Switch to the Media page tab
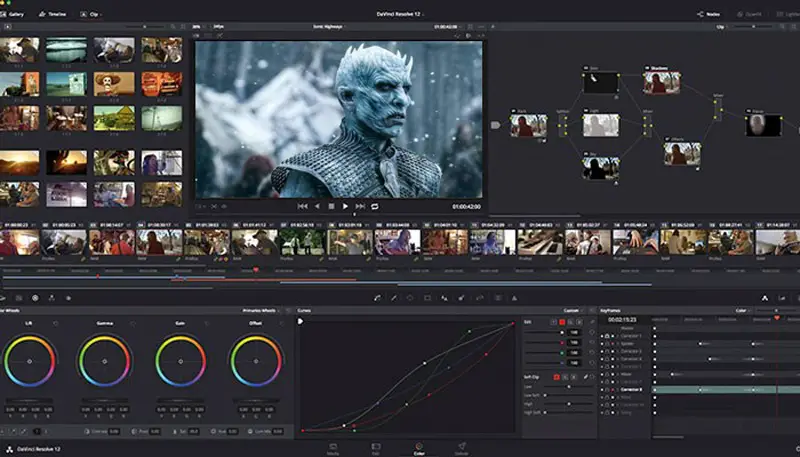This screenshot has height=457, width=800. click(x=333, y=449)
